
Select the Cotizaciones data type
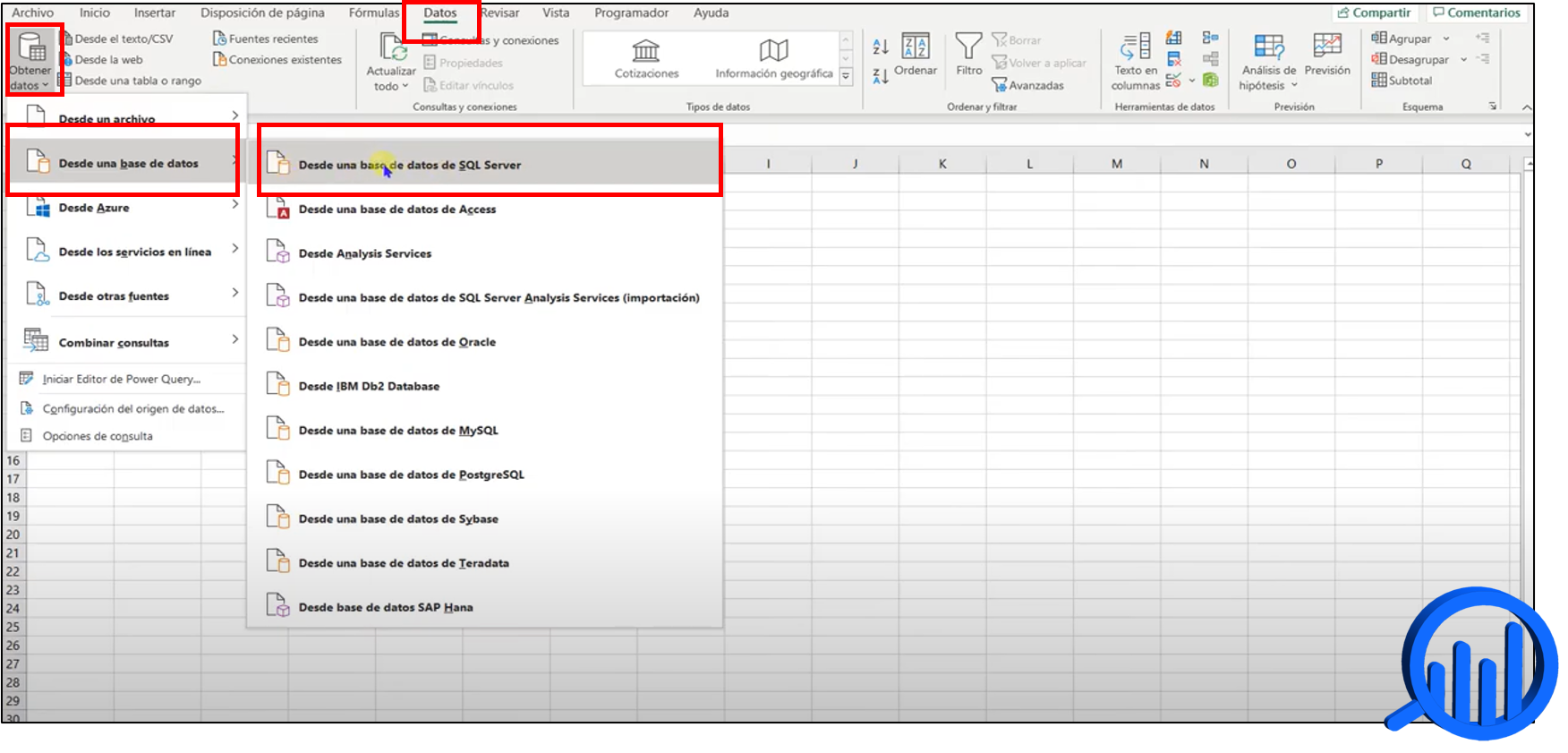pyautogui.click(x=646, y=59)
